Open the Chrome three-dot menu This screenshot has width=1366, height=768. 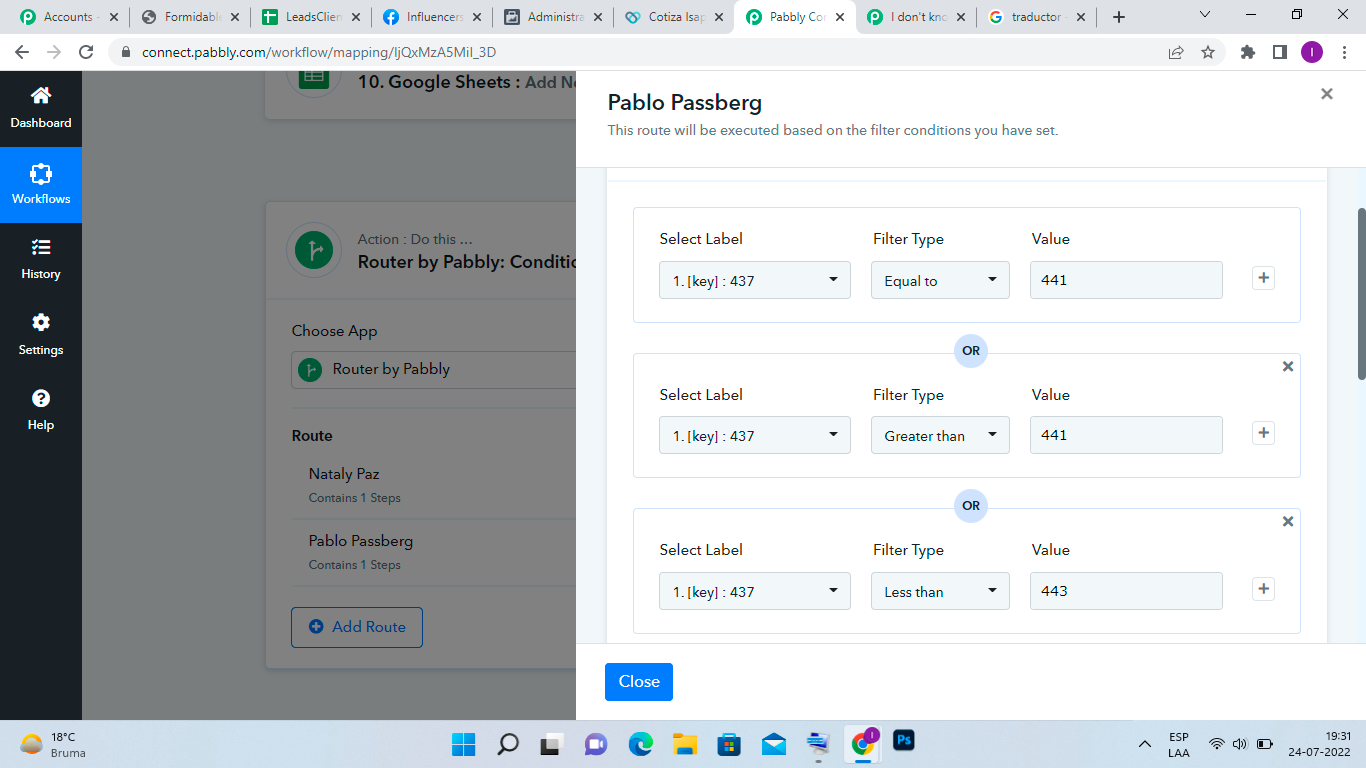1344,52
